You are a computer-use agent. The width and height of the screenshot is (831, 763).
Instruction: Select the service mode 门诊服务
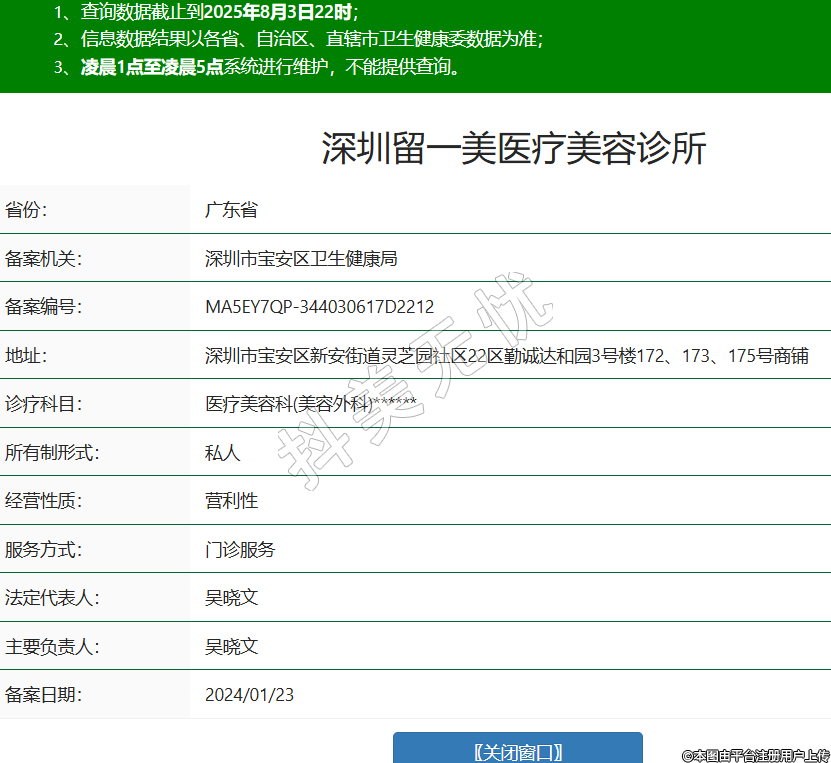pos(240,549)
